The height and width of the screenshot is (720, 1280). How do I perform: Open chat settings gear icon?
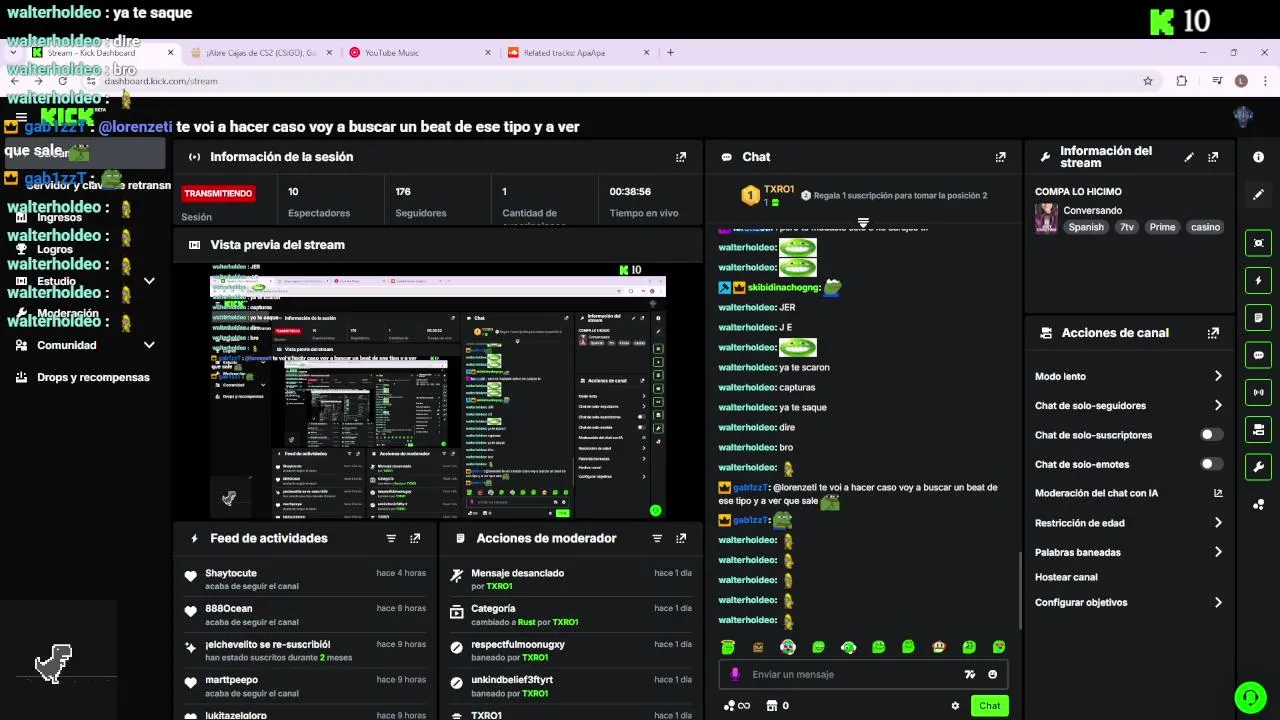(955, 706)
